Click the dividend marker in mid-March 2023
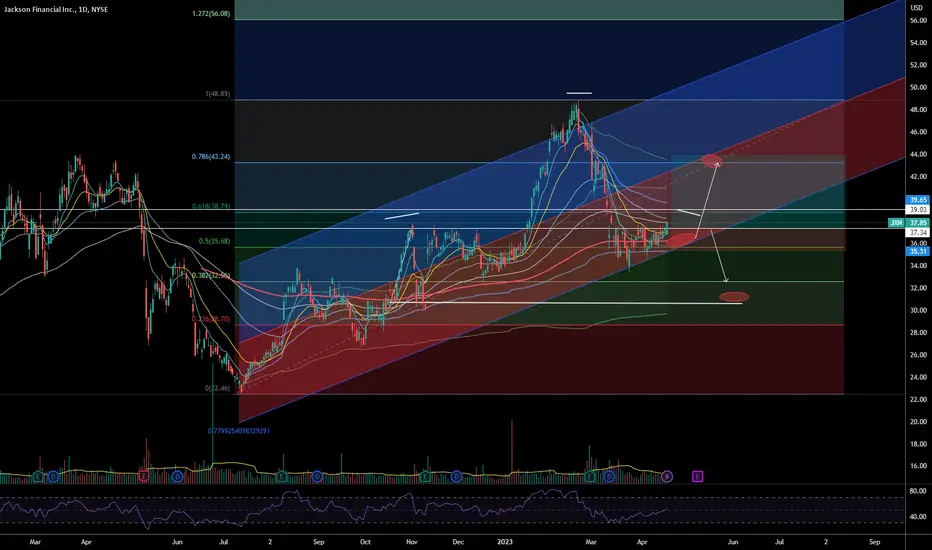This screenshot has width=932, height=550. pyautogui.click(x=609, y=476)
